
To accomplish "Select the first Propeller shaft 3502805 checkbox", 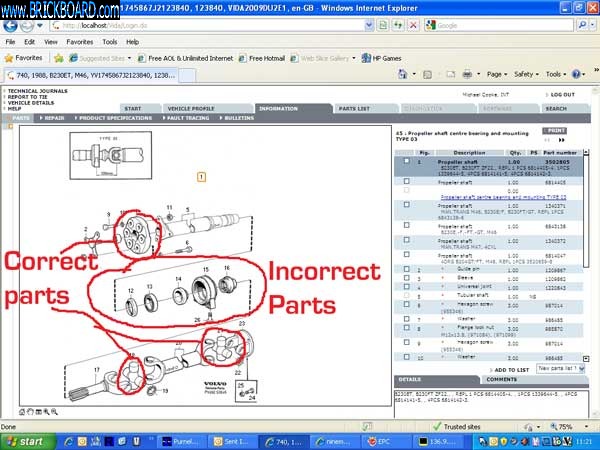I will pyautogui.click(x=406, y=160).
